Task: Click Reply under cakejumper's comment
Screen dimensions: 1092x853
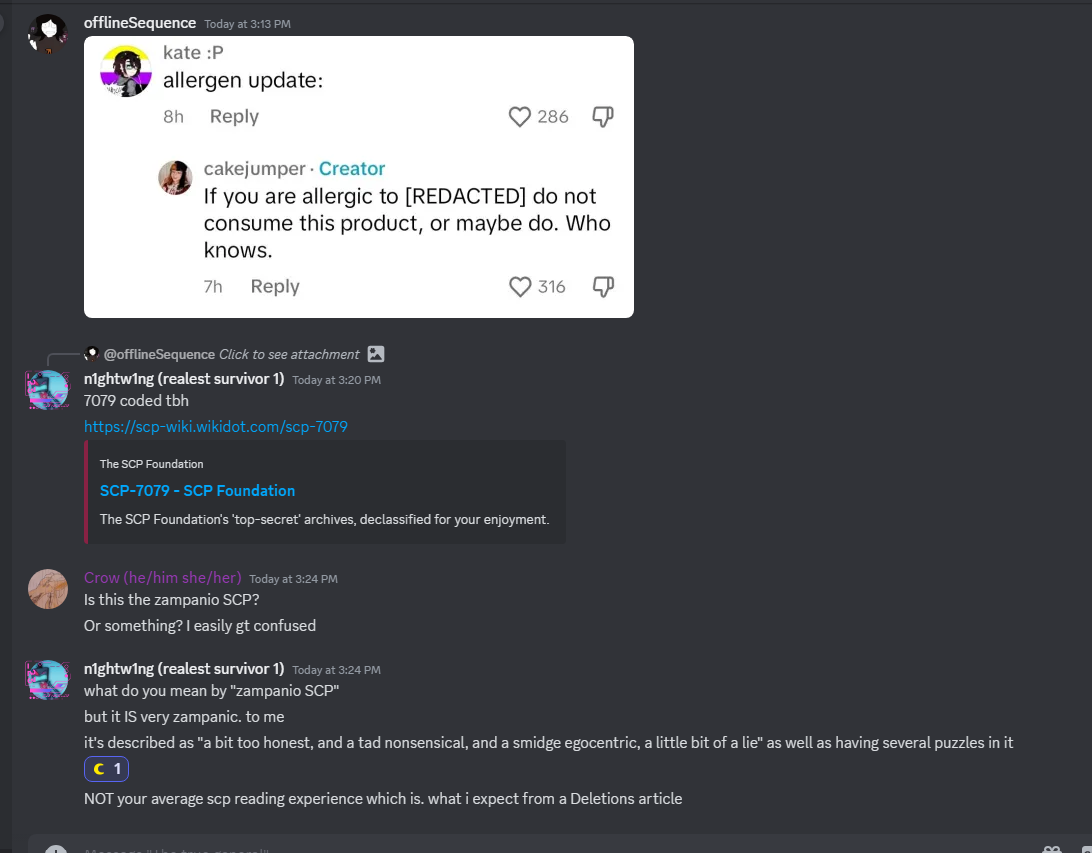Action: coord(275,287)
